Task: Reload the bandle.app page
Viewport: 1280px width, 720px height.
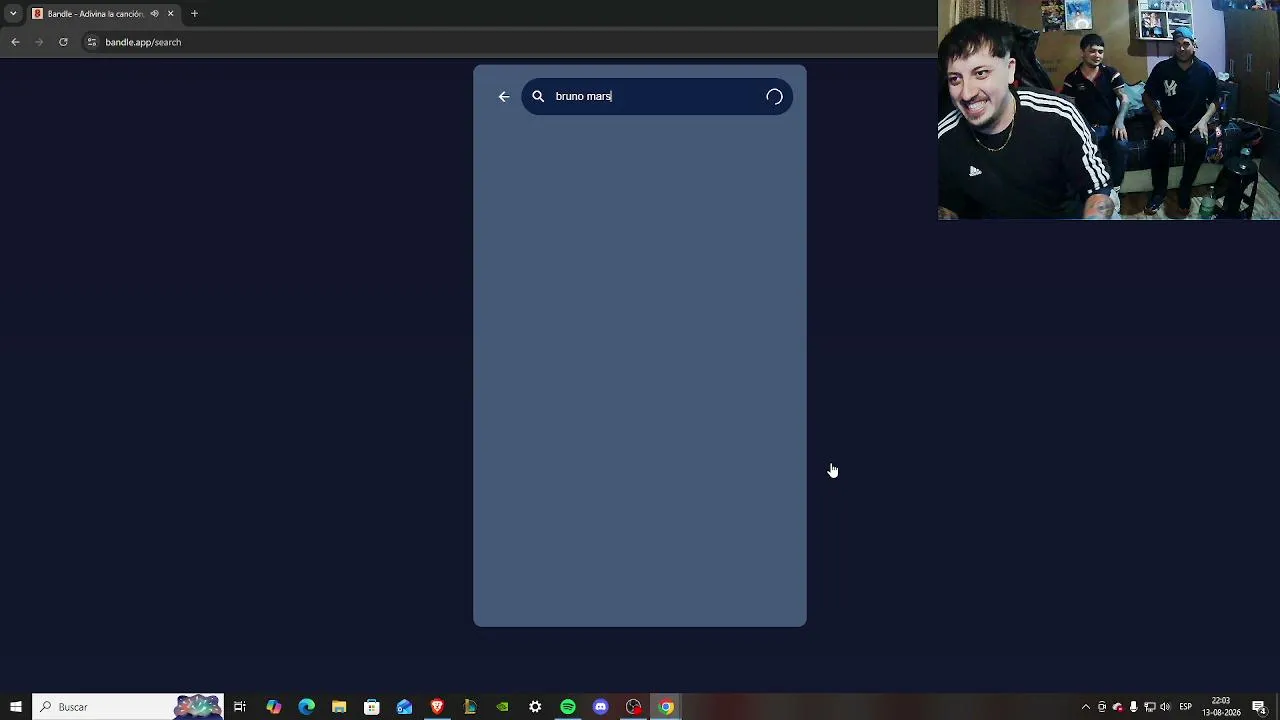Action: 63,42
